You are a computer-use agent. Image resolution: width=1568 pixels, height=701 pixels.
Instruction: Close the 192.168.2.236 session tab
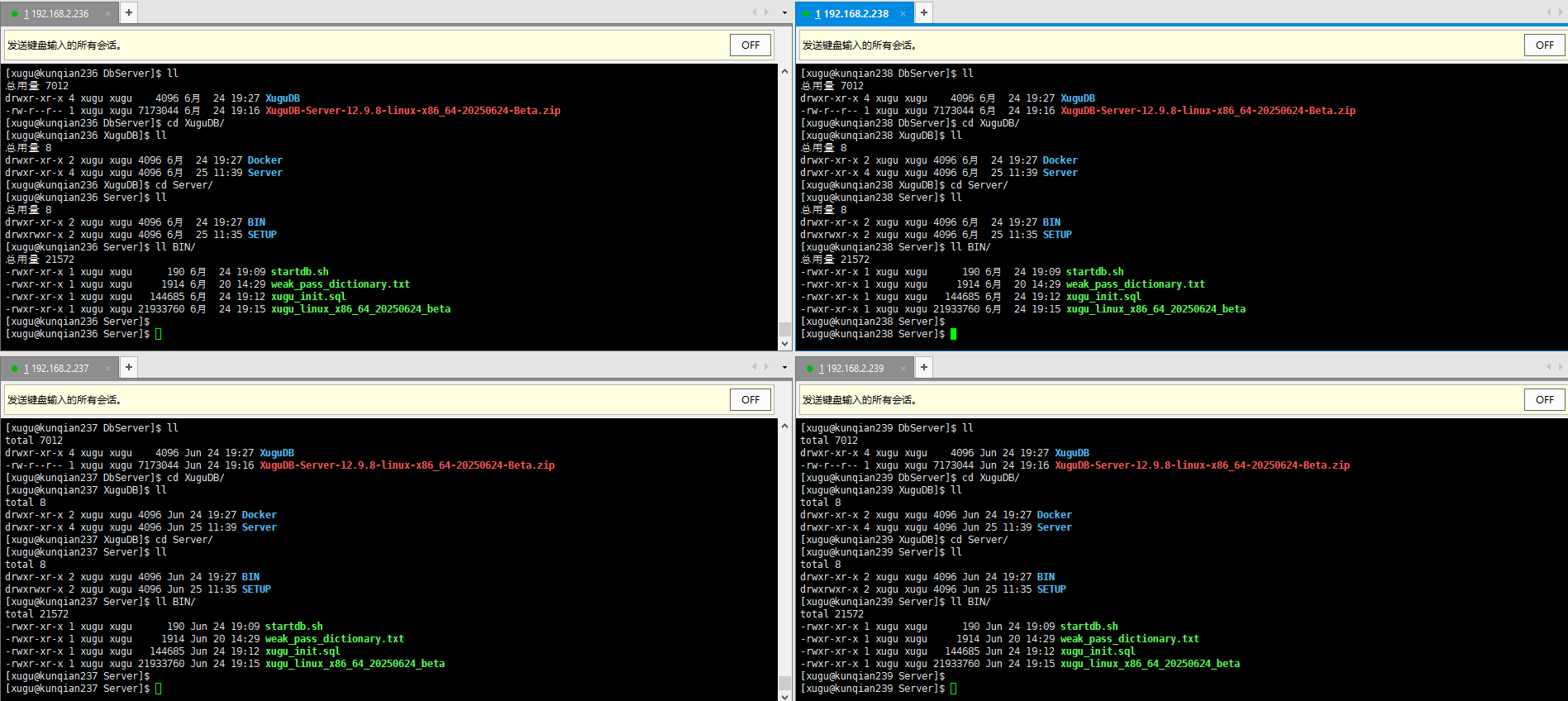click(107, 14)
